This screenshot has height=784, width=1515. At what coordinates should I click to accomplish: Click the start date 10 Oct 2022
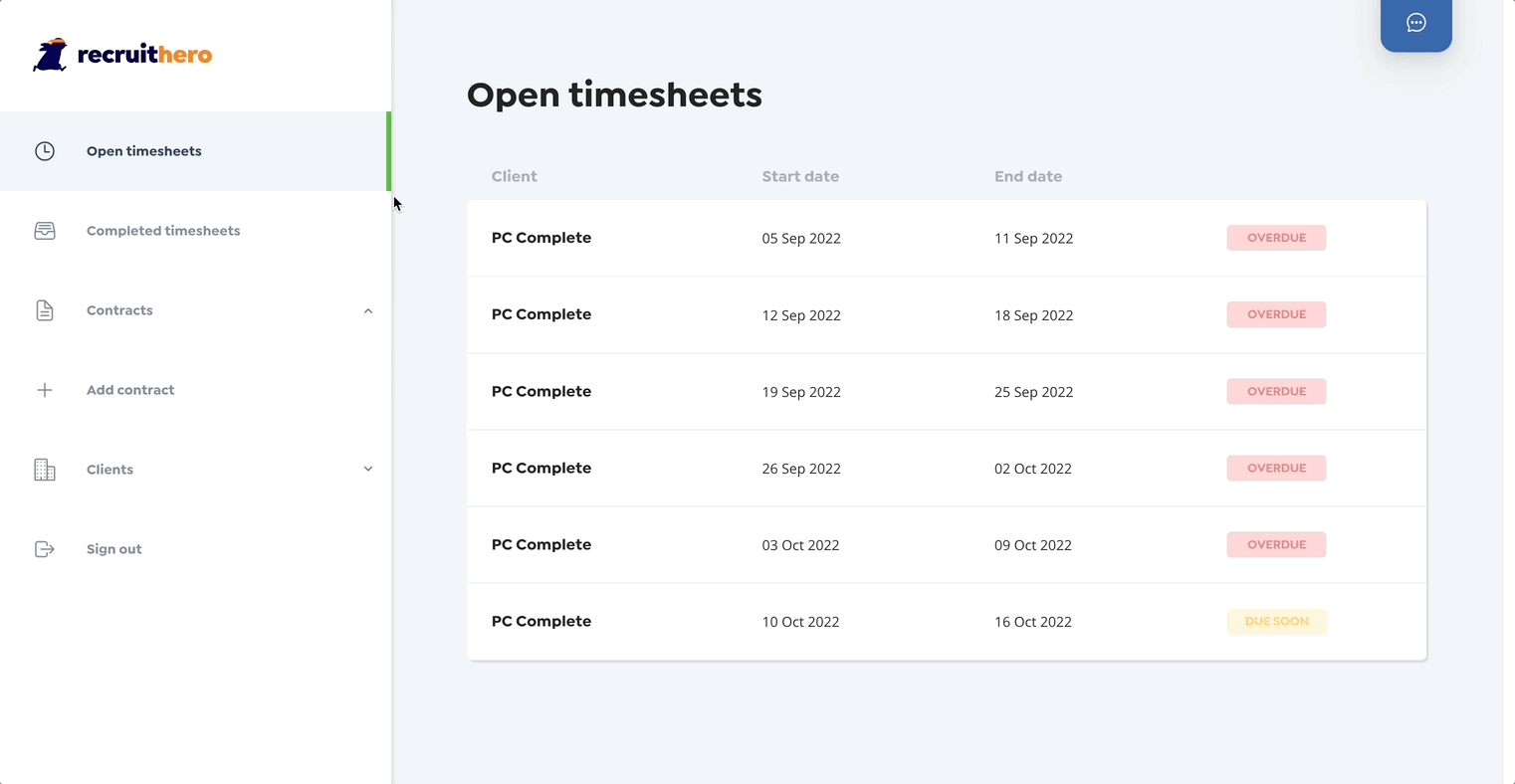[800, 622]
